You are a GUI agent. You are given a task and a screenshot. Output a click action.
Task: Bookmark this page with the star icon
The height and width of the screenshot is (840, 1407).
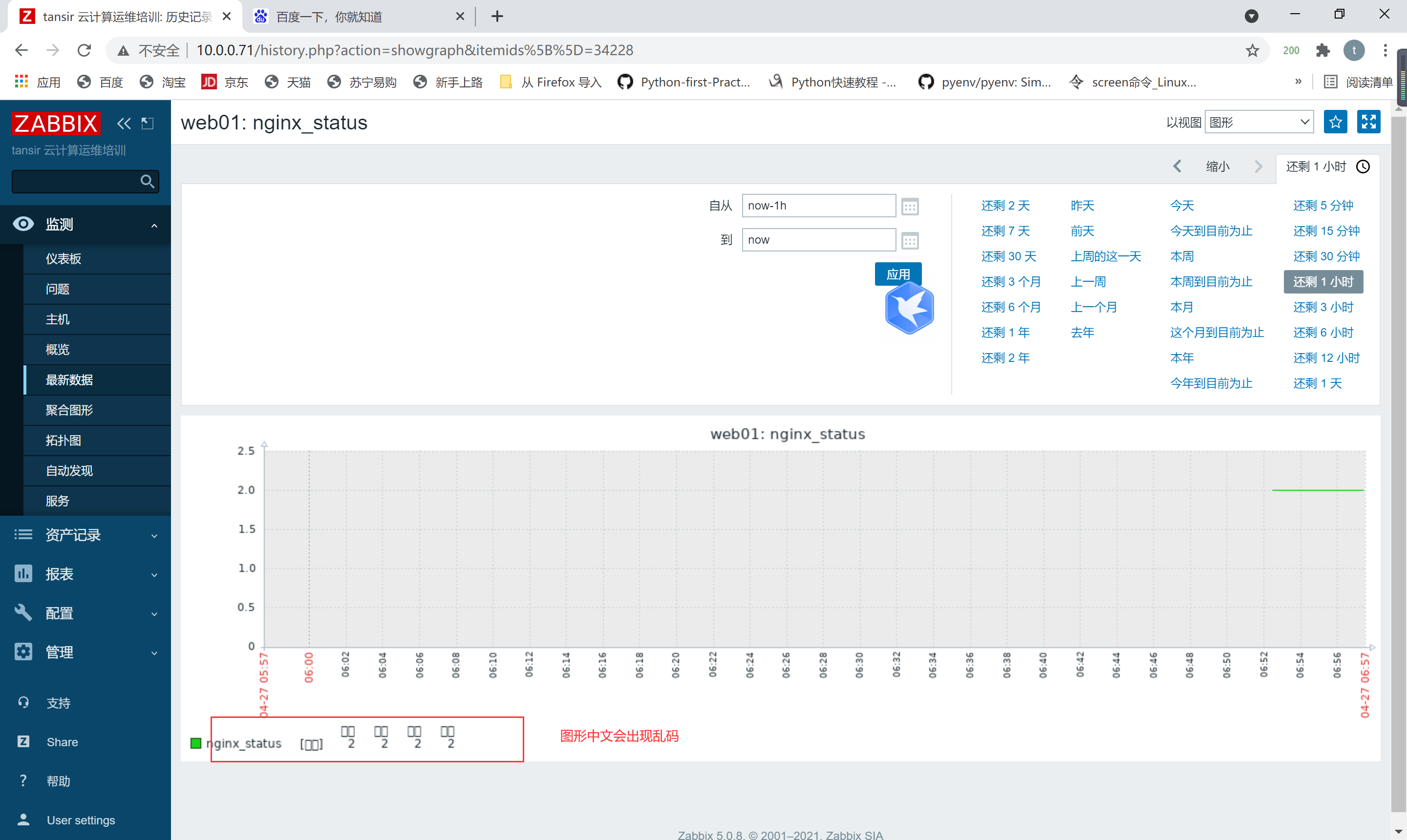(1253, 50)
